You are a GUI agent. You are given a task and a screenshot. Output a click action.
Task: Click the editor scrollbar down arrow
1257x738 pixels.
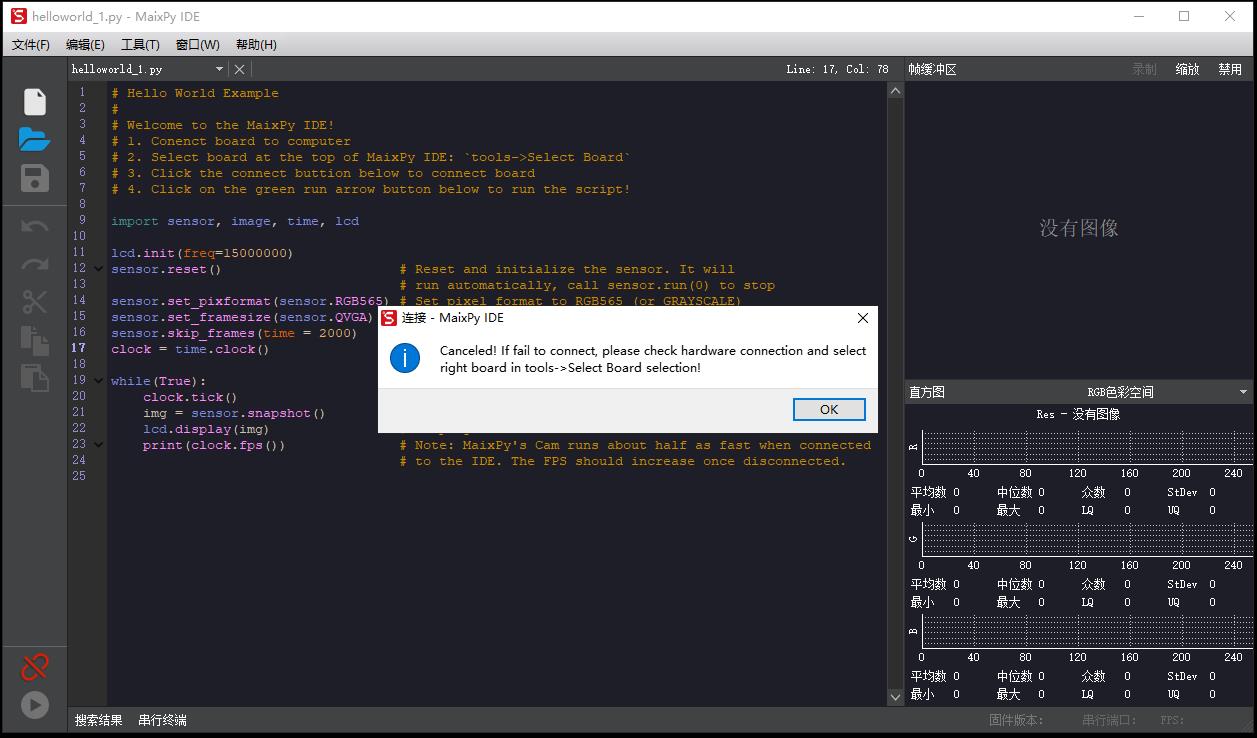point(896,697)
